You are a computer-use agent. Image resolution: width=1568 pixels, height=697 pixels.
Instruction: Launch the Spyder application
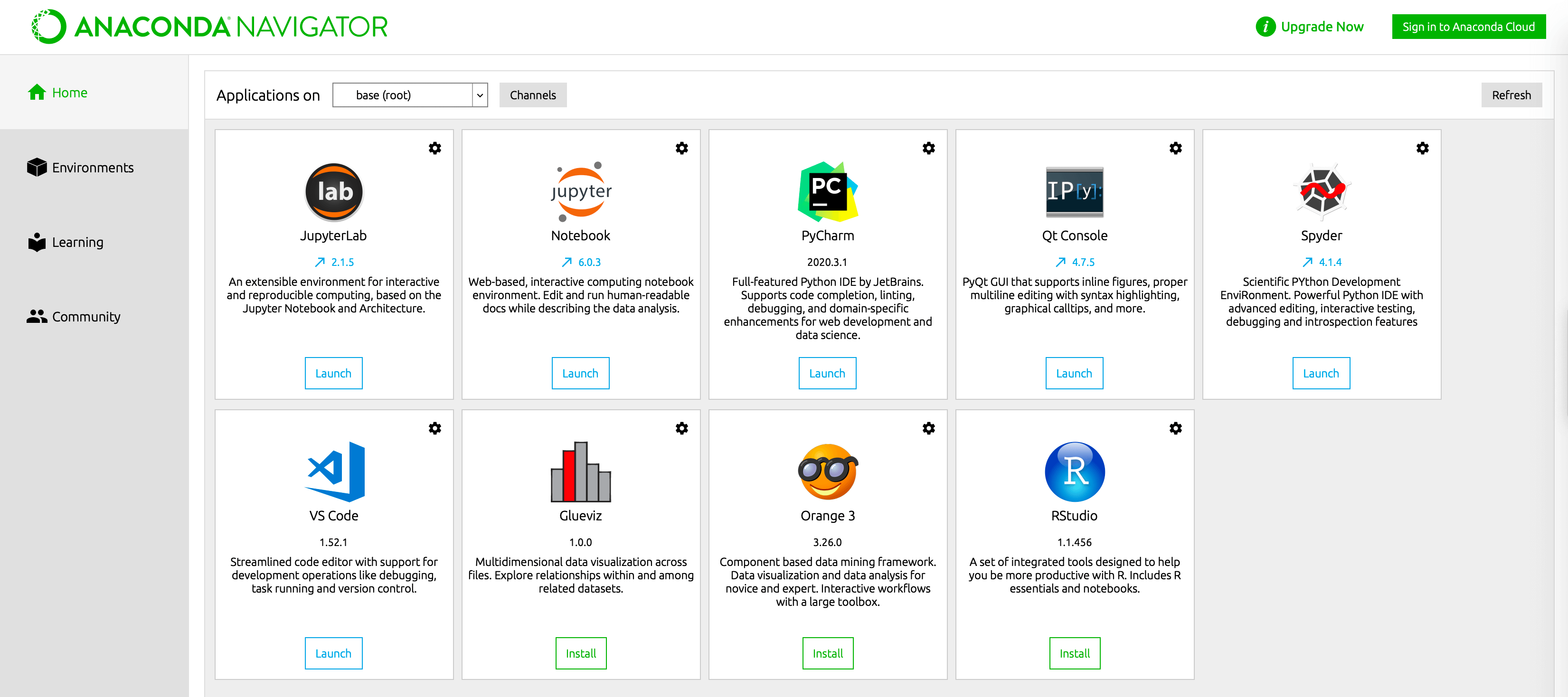tap(1321, 373)
